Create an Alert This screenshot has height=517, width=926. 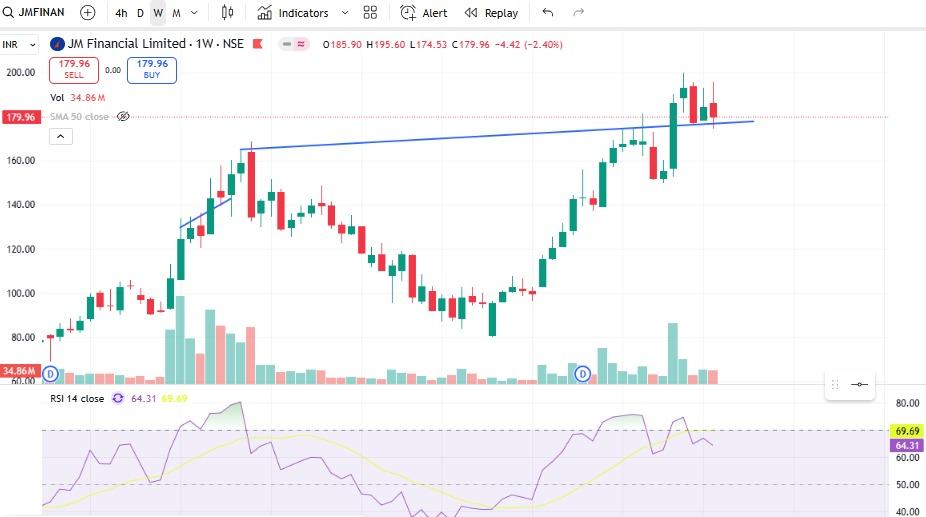pyautogui.click(x=424, y=12)
